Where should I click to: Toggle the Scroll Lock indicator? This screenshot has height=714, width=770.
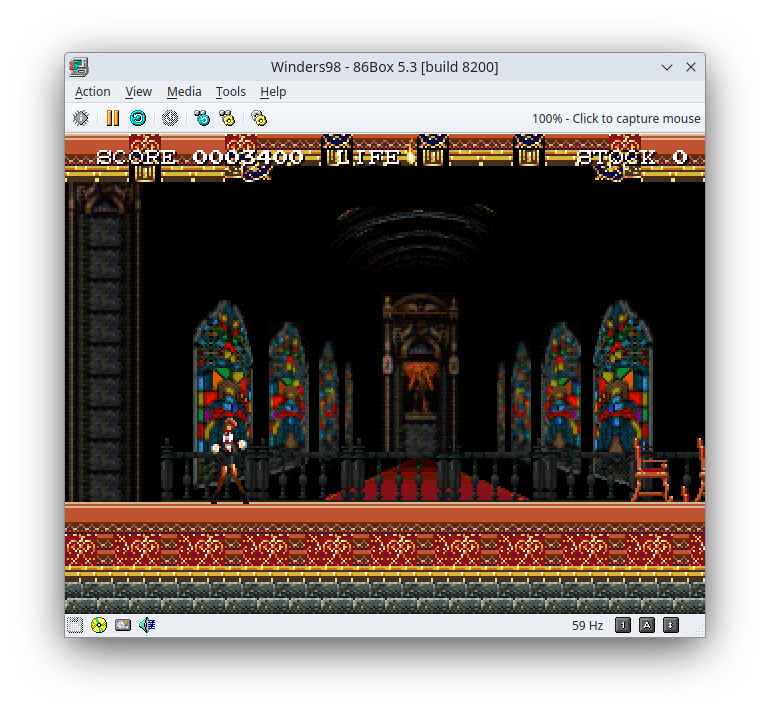(x=671, y=625)
